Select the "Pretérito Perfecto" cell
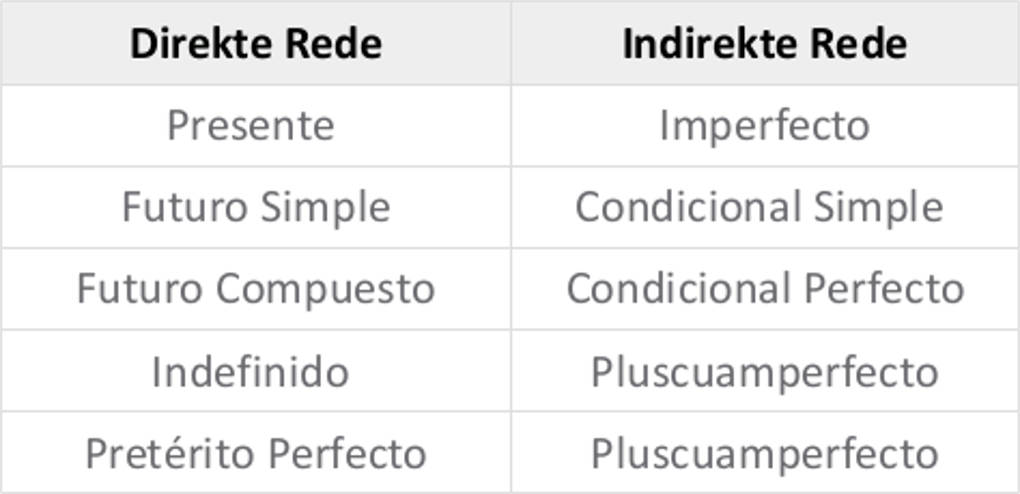Image resolution: width=1020 pixels, height=494 pixels. point(256,454)
